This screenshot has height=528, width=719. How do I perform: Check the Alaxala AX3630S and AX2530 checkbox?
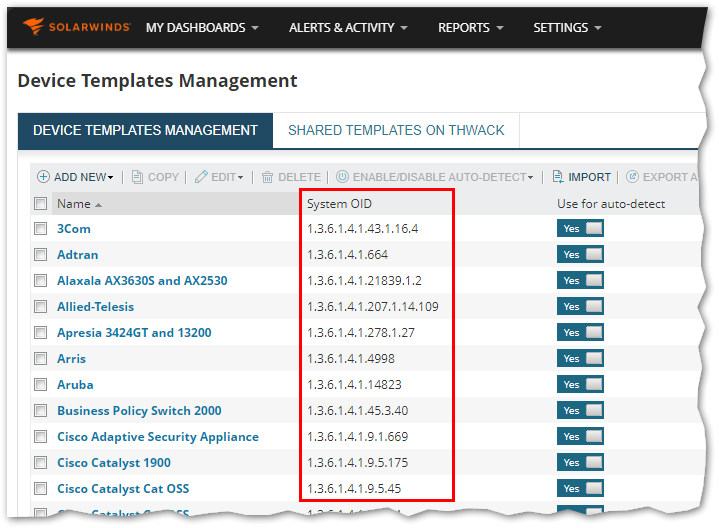(x=41, y=280)
